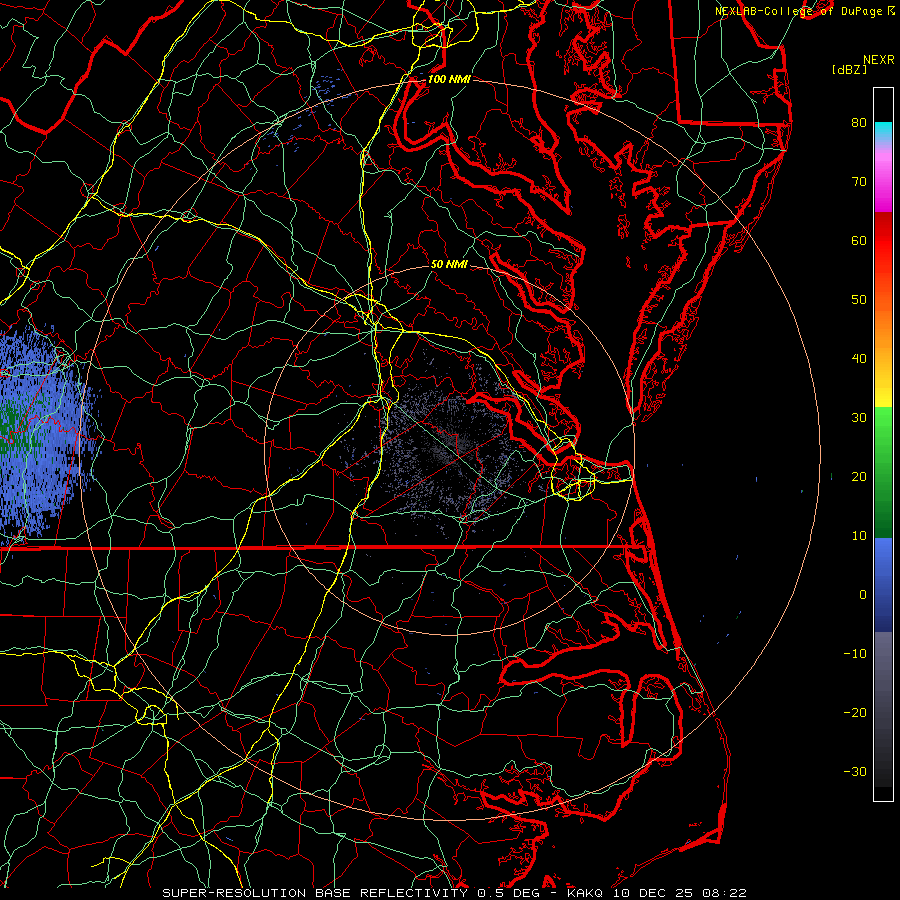Click the 30 dBZ scale label

point(859,418)
